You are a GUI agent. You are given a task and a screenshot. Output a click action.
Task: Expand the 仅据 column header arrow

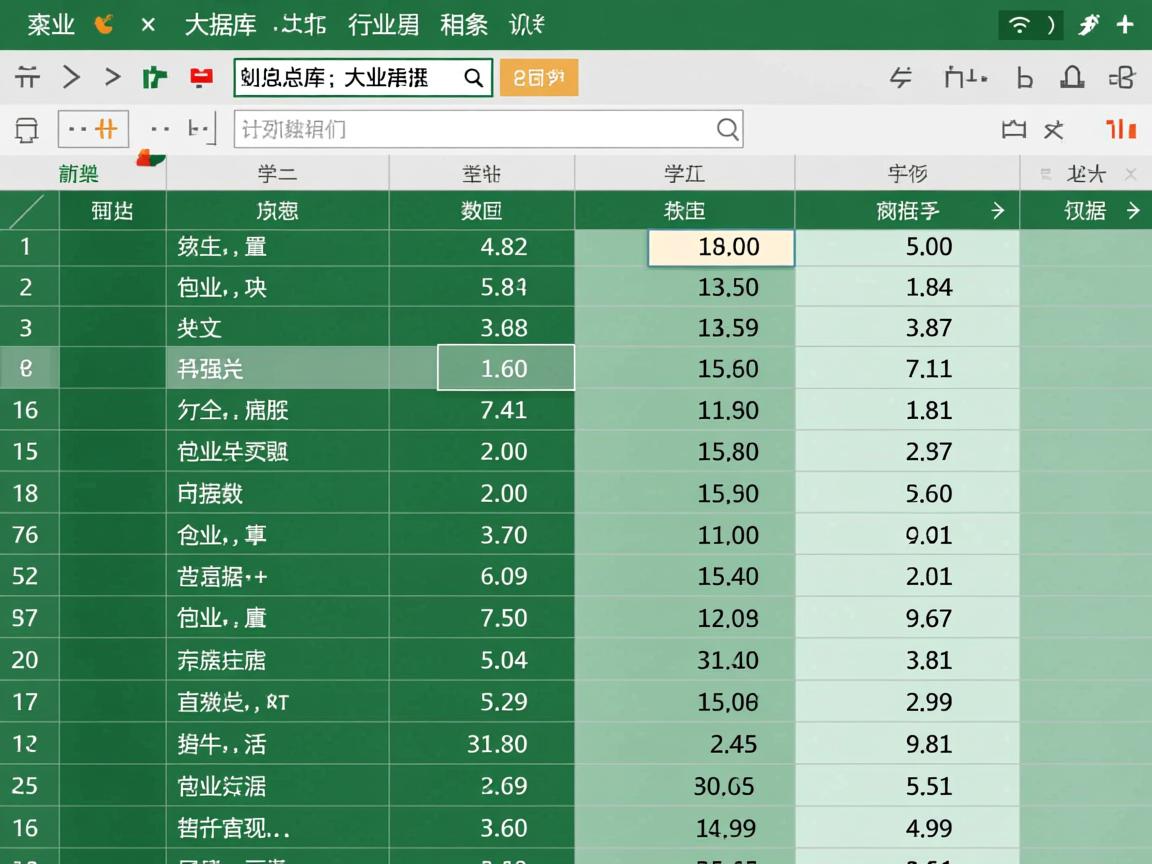pyautogui.click(x=1134, y=211)
